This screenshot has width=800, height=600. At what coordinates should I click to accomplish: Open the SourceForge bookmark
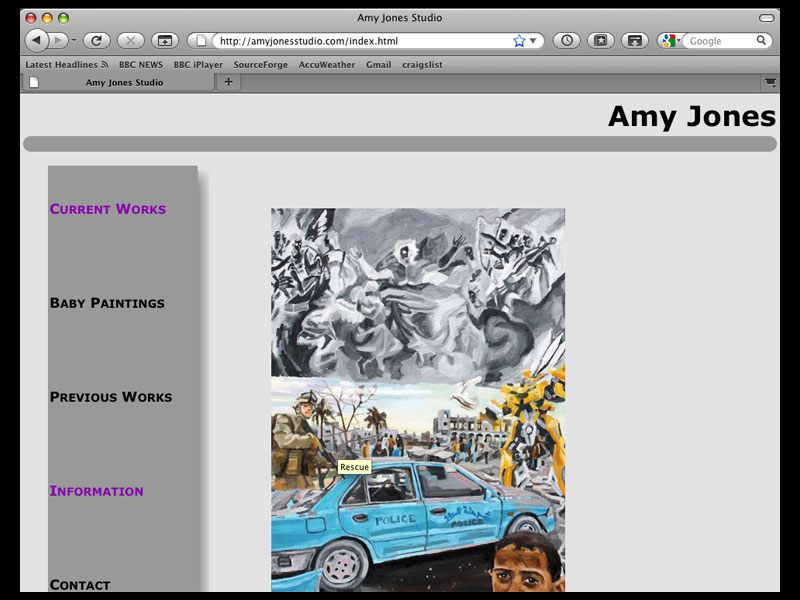[261, 65]
